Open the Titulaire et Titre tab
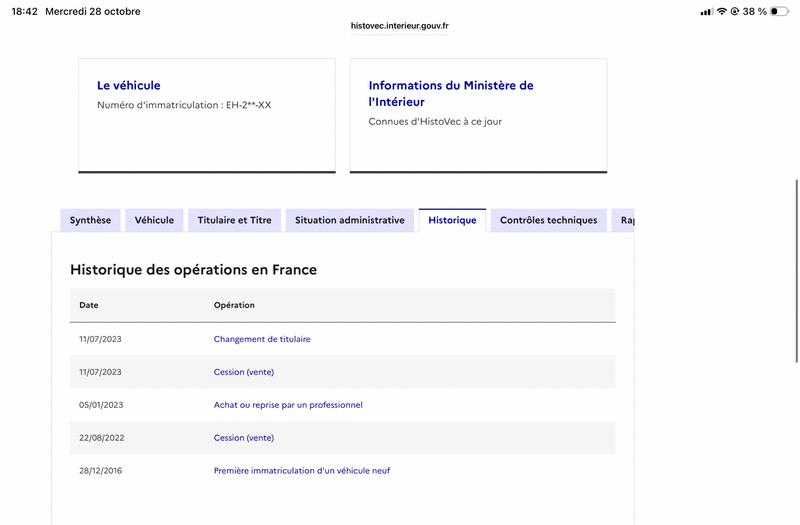Image resolution: width=800 pixels, height=525 pixels. [234, 220]
